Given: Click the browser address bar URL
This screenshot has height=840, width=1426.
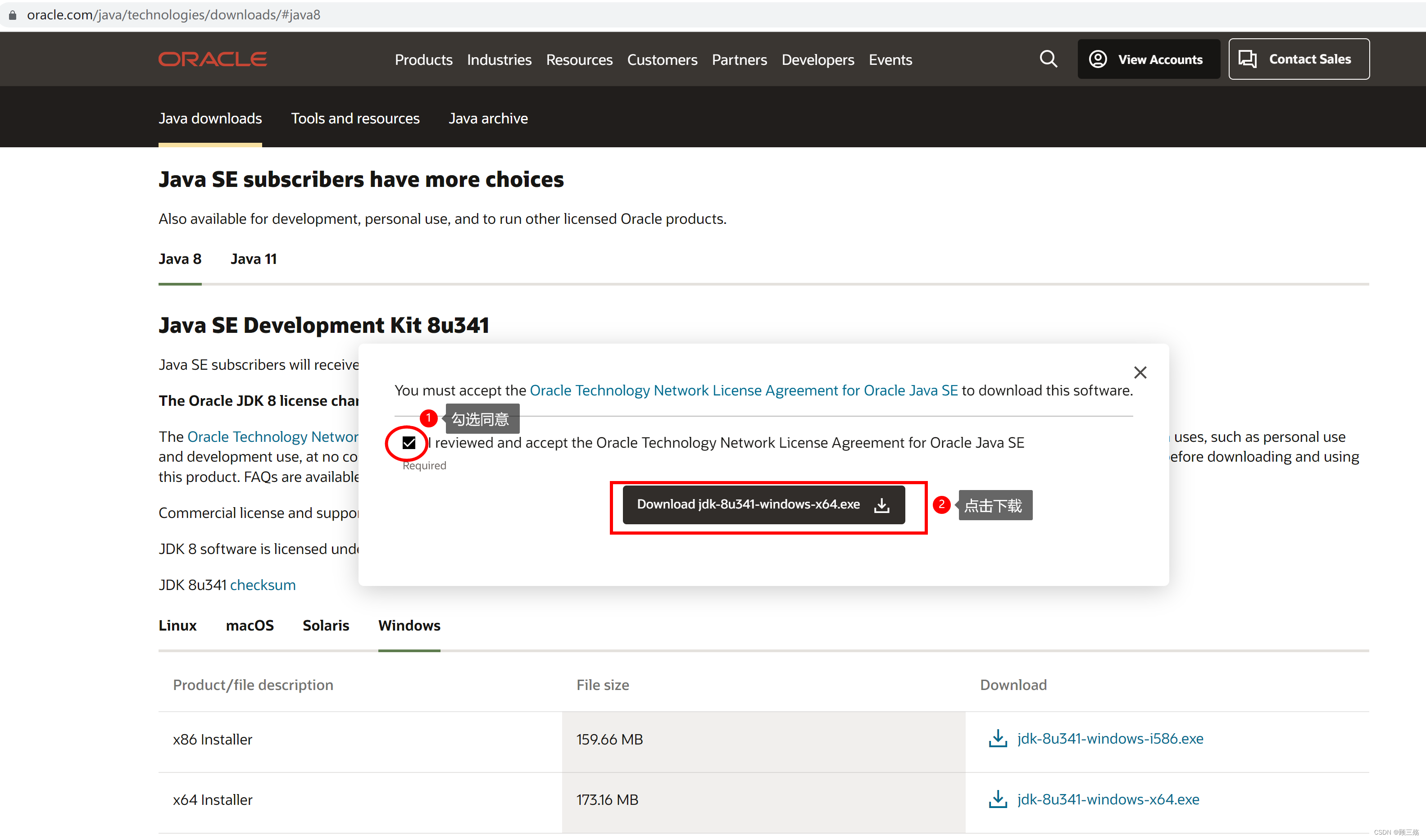Looking at the screenshot, I should point(174,15).
